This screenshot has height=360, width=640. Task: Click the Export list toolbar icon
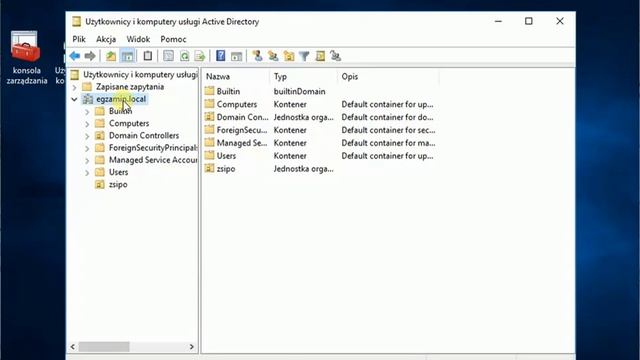pos(200,56)
